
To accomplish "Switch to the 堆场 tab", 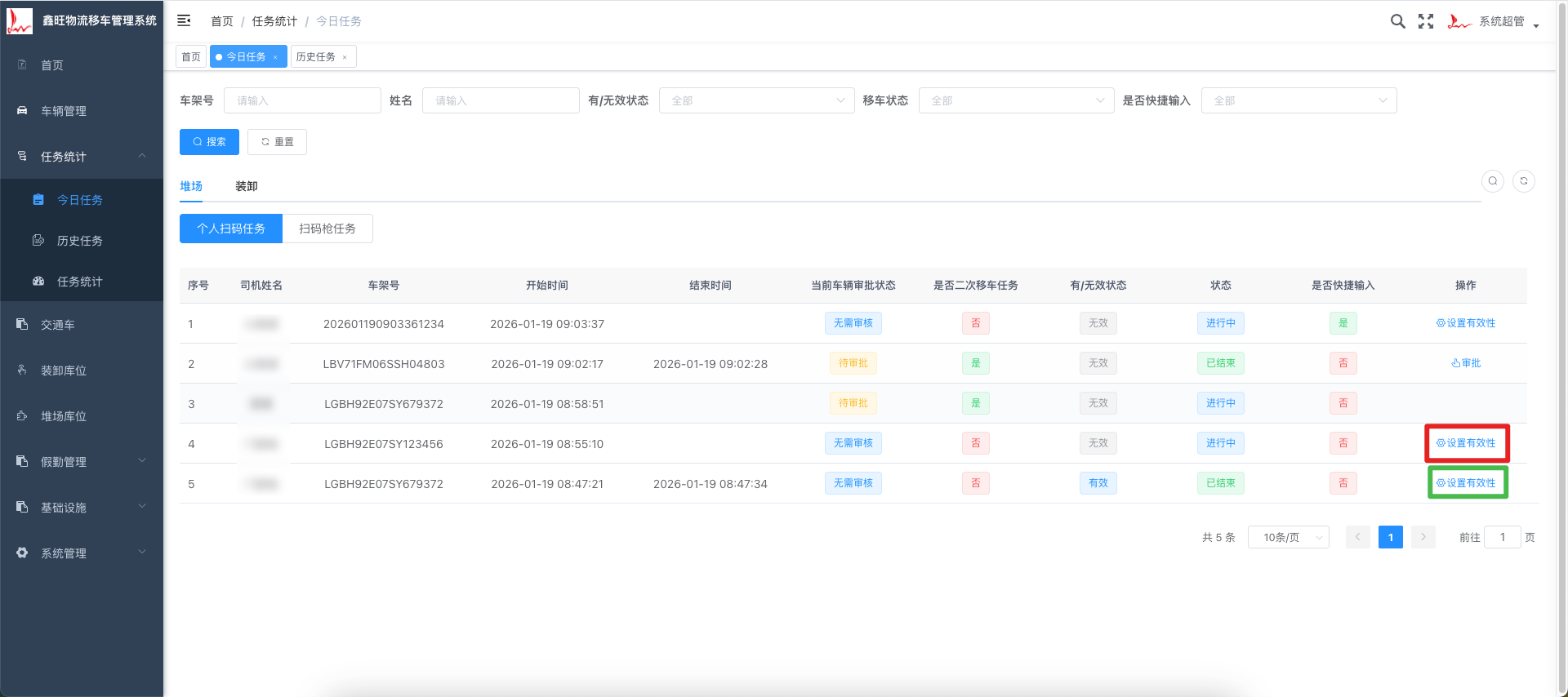I will pyautogui.click(x=191, y=186).
